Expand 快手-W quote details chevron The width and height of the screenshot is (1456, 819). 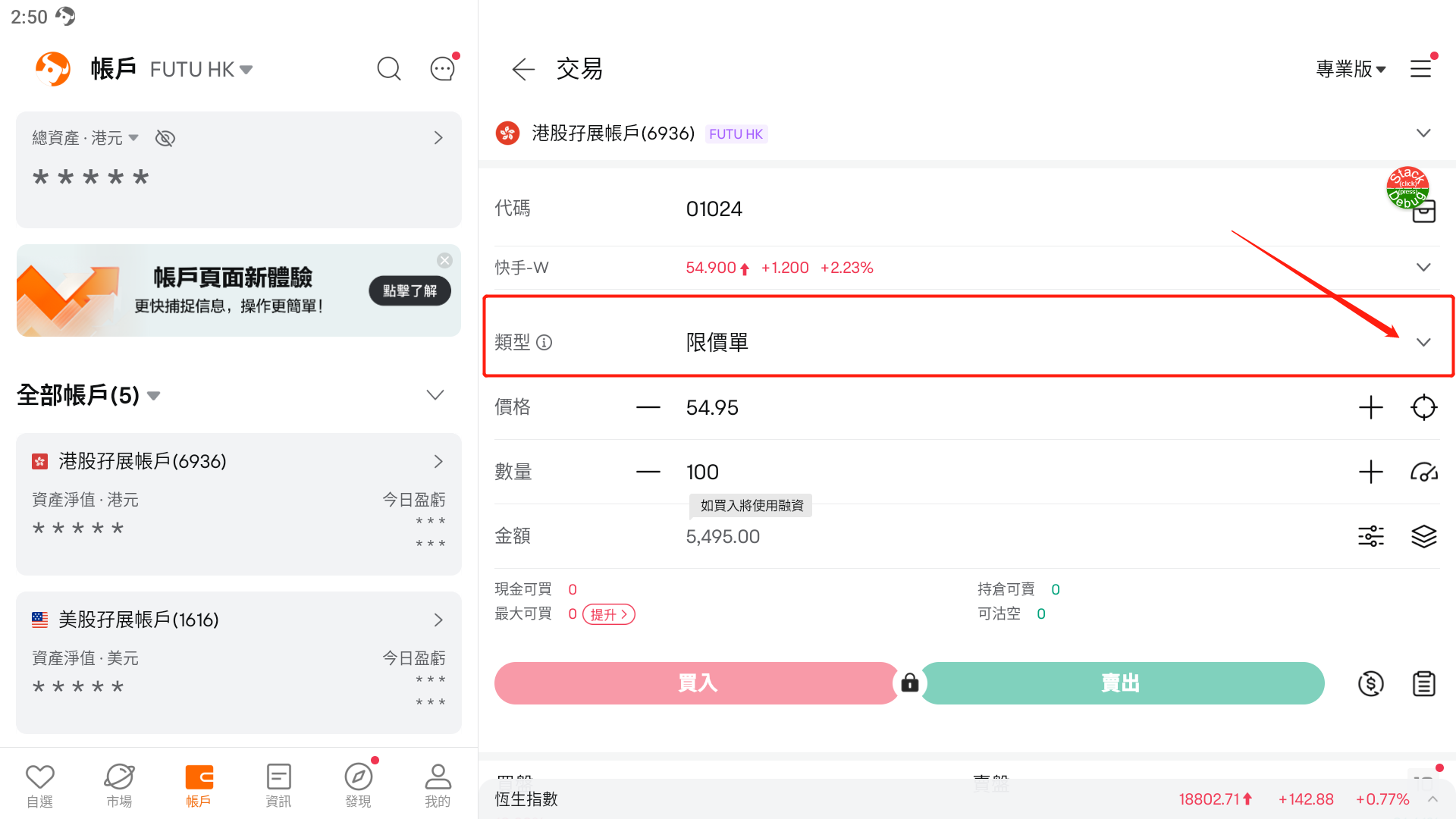pos(1423,268)
